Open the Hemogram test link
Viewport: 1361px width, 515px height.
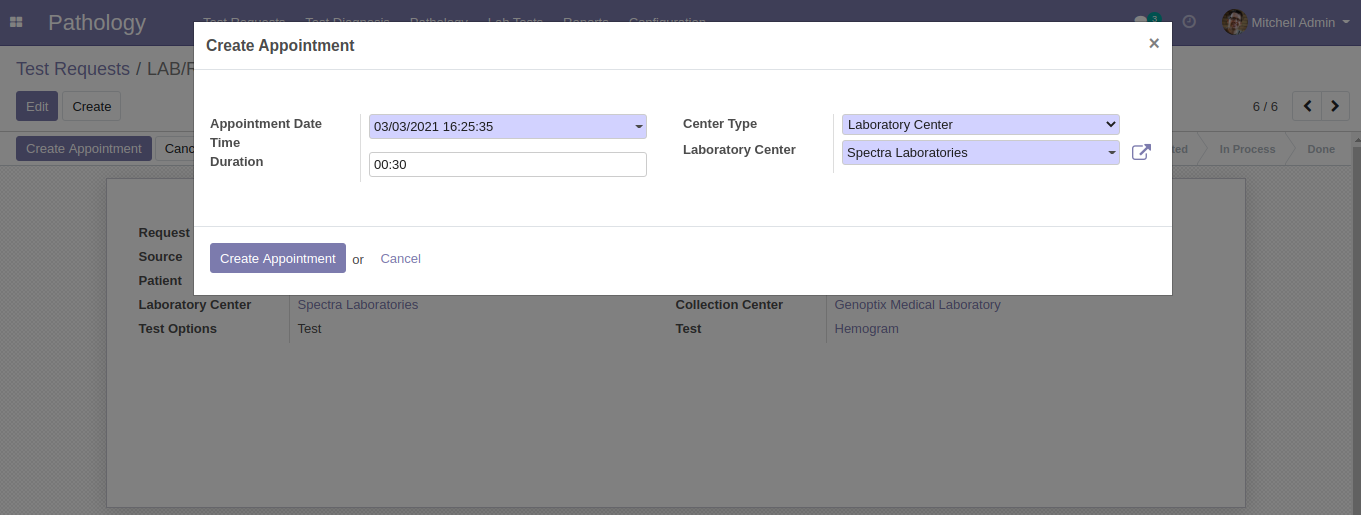(x=866, y=329)
